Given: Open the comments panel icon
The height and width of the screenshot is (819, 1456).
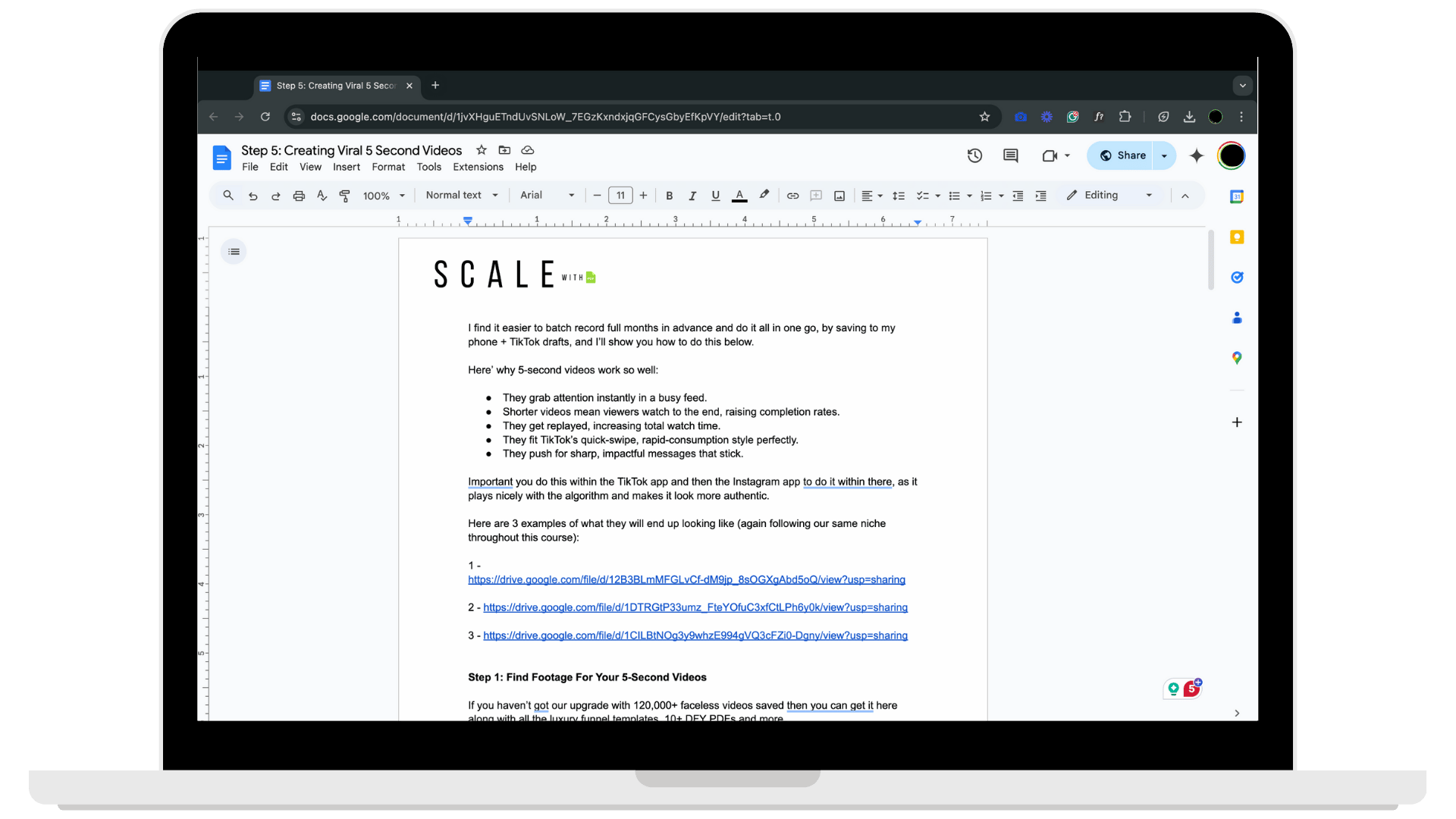Looking at the screenshot, I should click(x=1010, y=155).
